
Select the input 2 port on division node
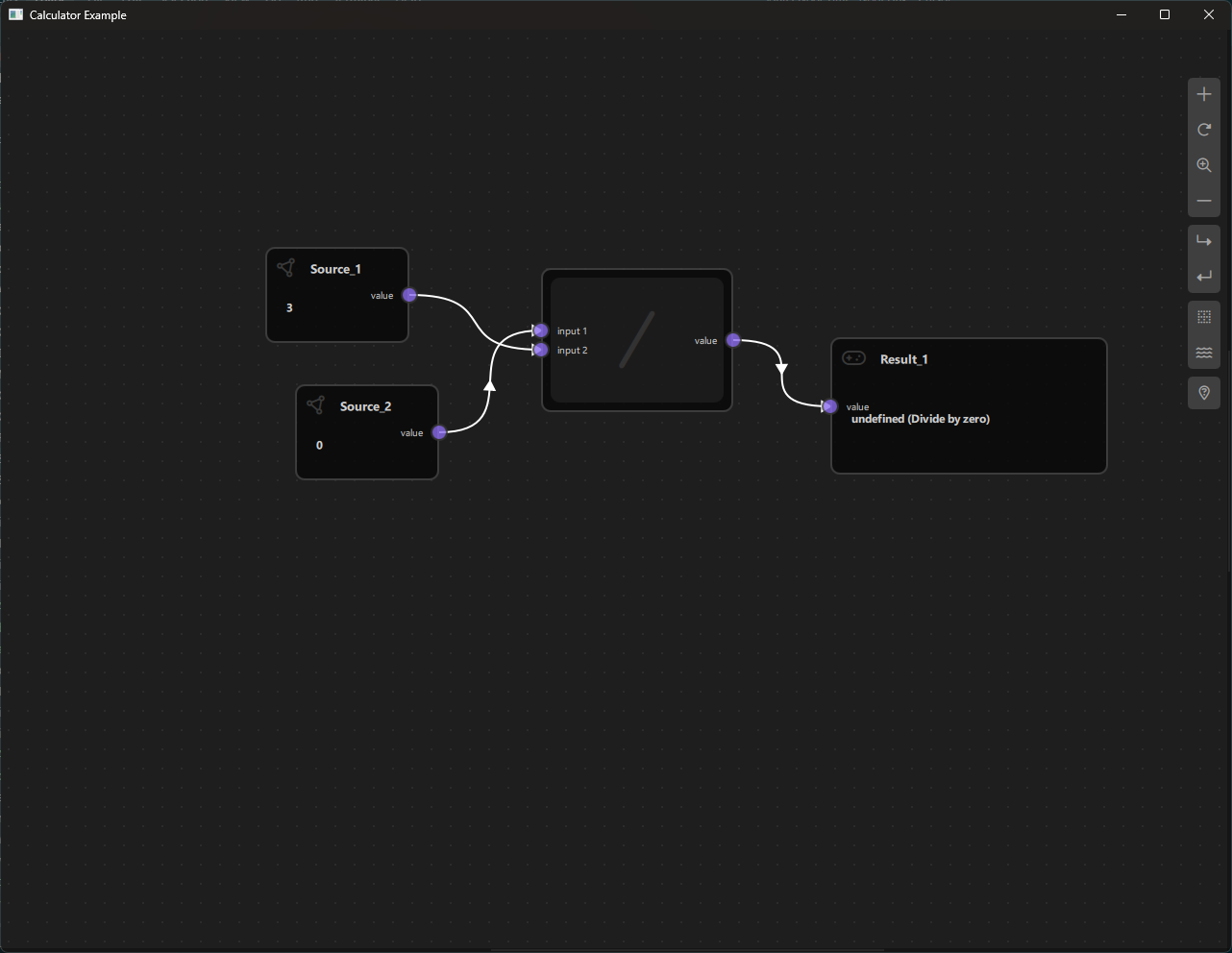541,350
